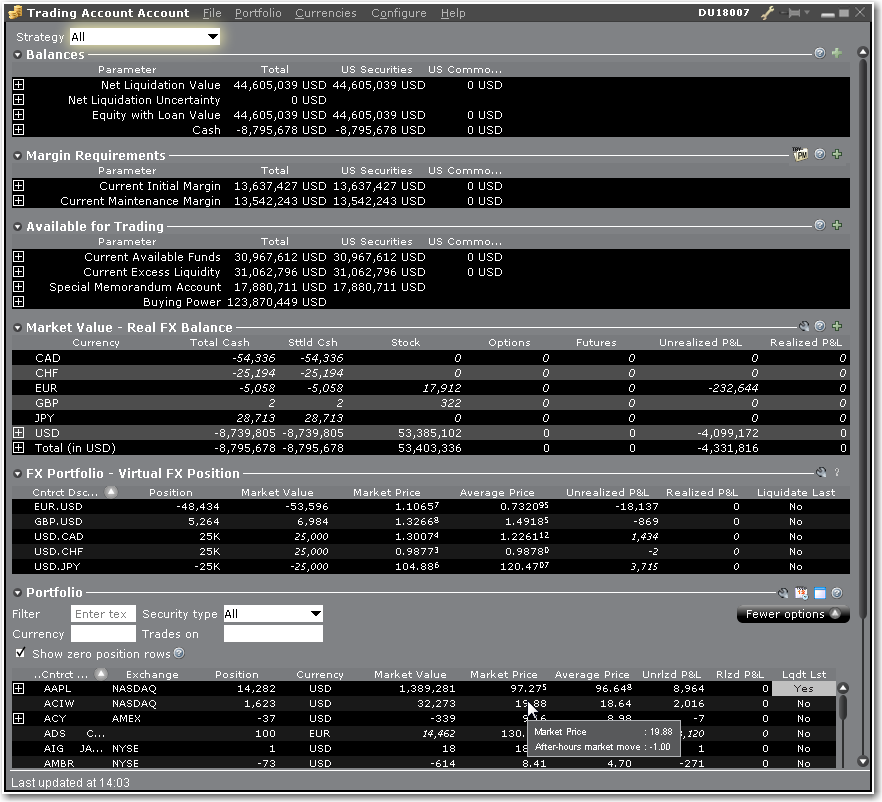
Task: Select the EUR.USD row in FX Portfolio
Action: (431, 506)
